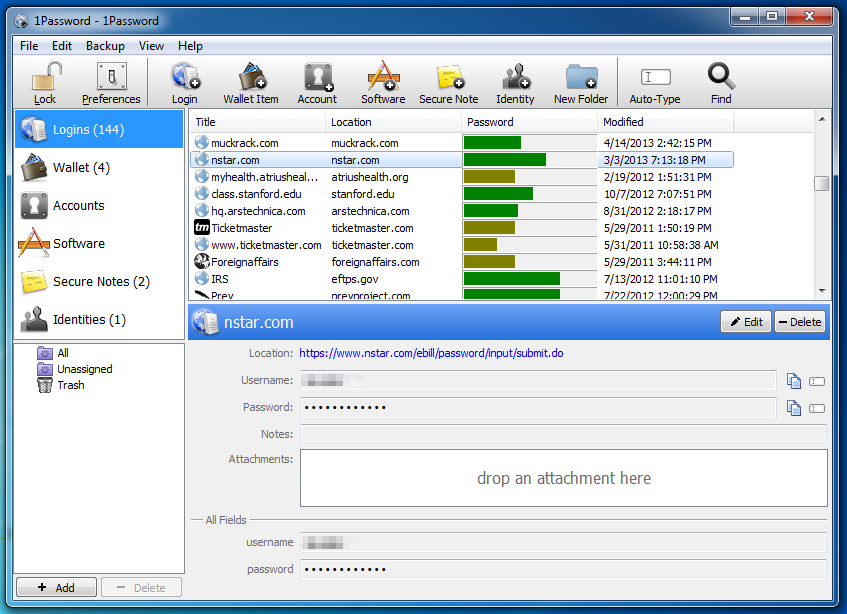847x614 pixels.
Task: Click the list scrollbar up arrow
Action: [x=822, y=119]
